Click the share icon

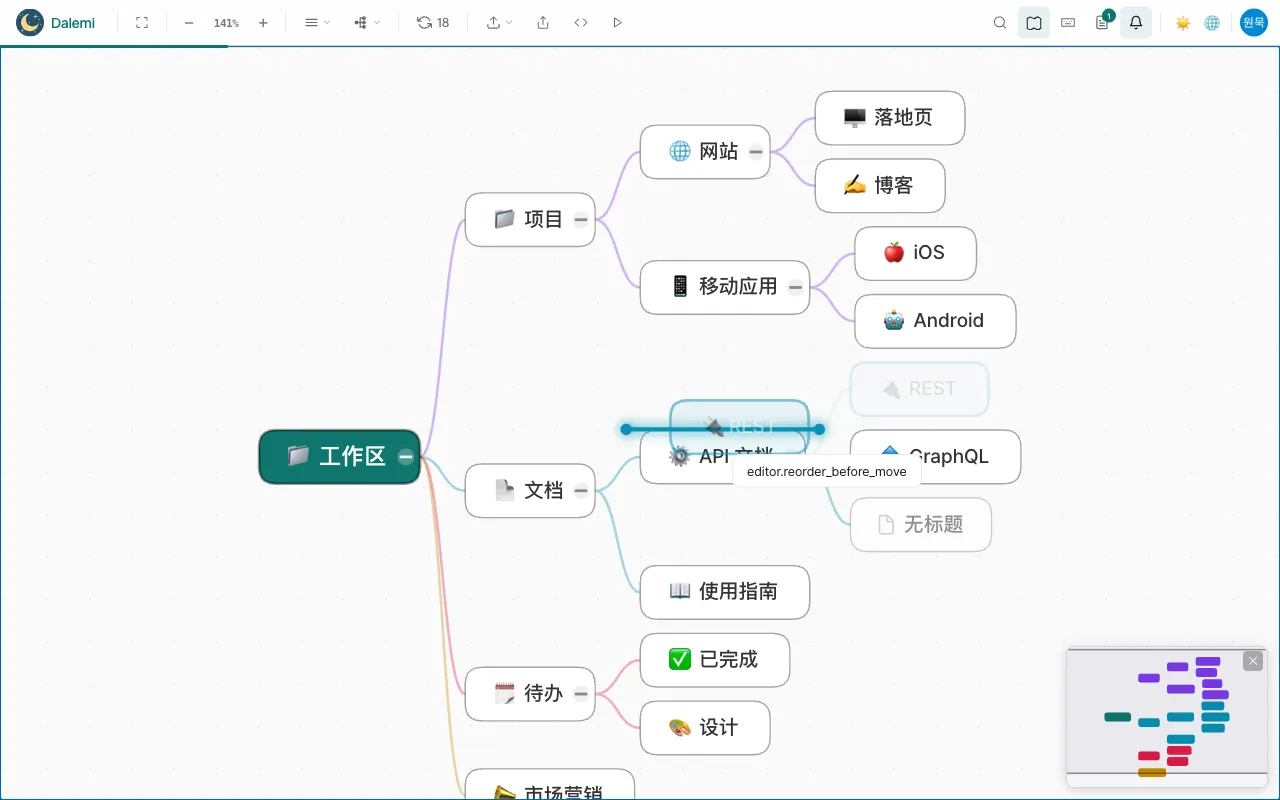pyautogui.click(x=543, y=22)
